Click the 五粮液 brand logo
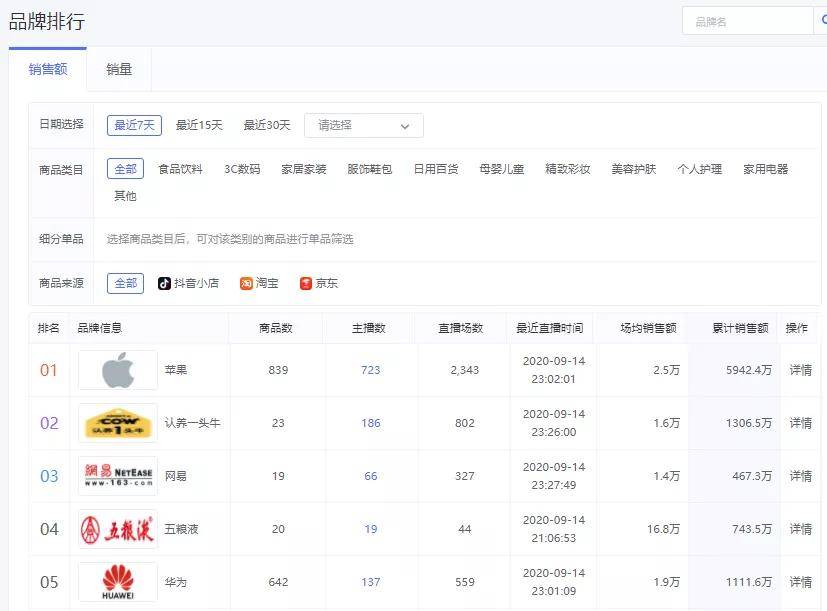Viewport: 827px width, 611px height. click(118, 529)
